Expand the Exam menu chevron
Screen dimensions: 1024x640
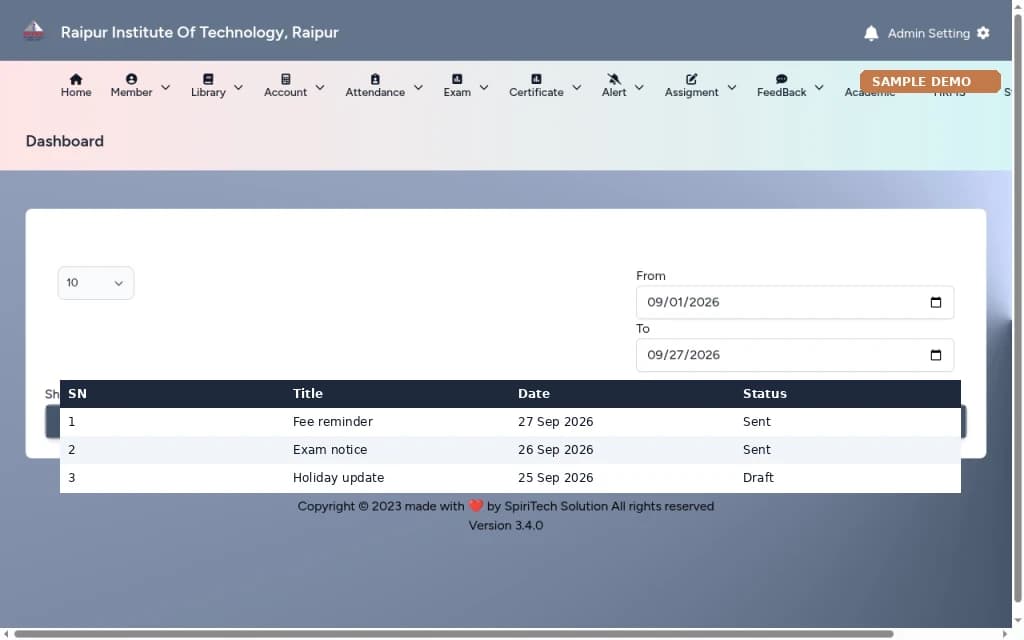coord(484,87)
